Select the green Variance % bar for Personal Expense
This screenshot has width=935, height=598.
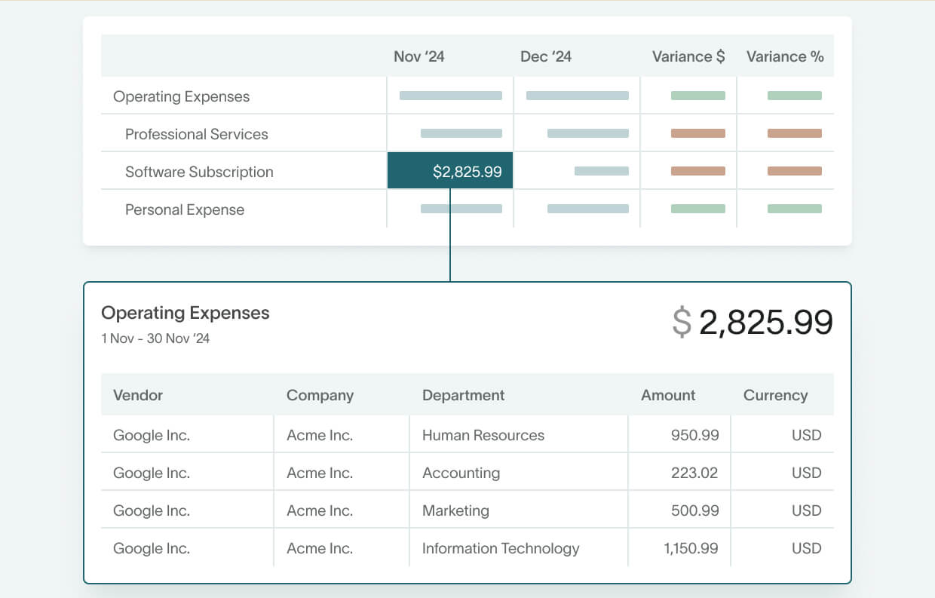tap(793, 208)
